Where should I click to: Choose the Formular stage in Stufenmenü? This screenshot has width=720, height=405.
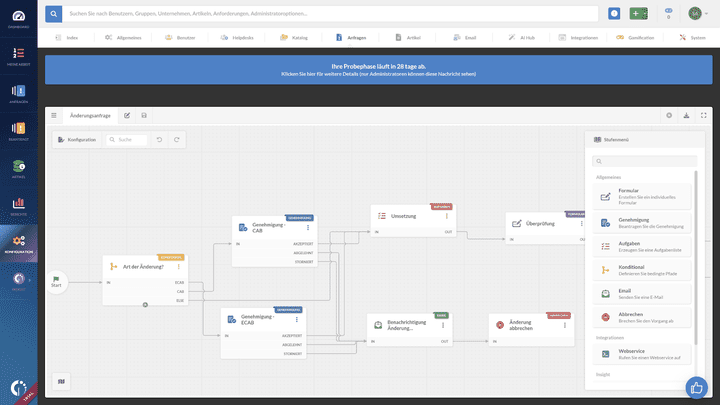(641, 197)
